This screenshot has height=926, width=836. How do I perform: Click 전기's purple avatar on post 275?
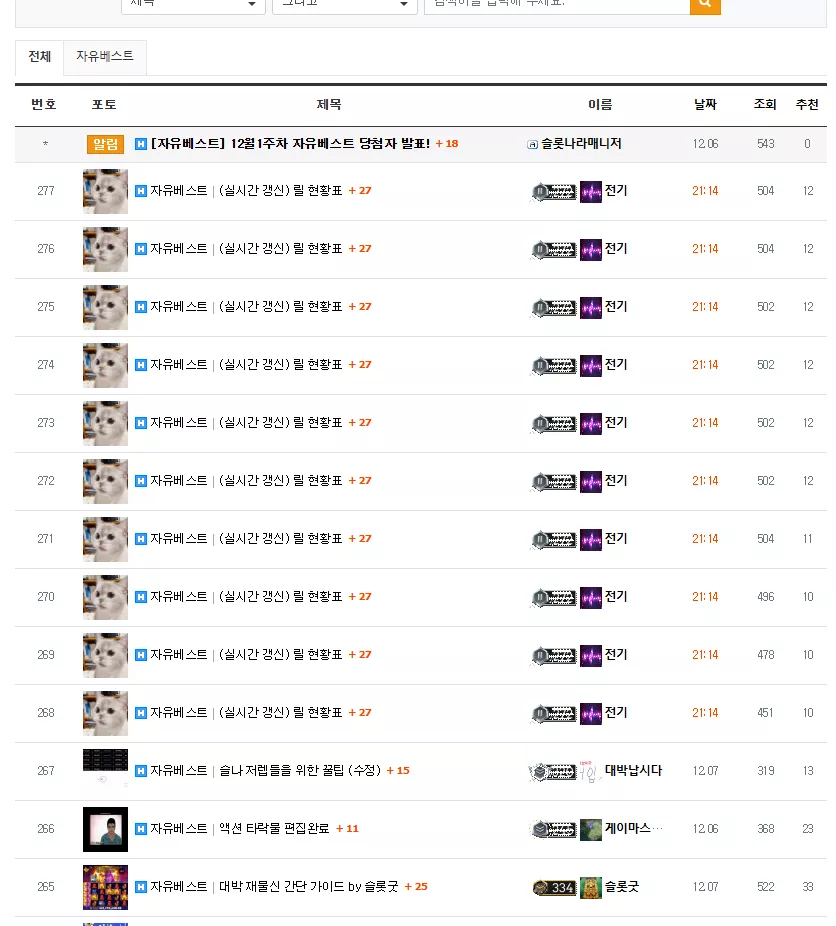[590, 308]
